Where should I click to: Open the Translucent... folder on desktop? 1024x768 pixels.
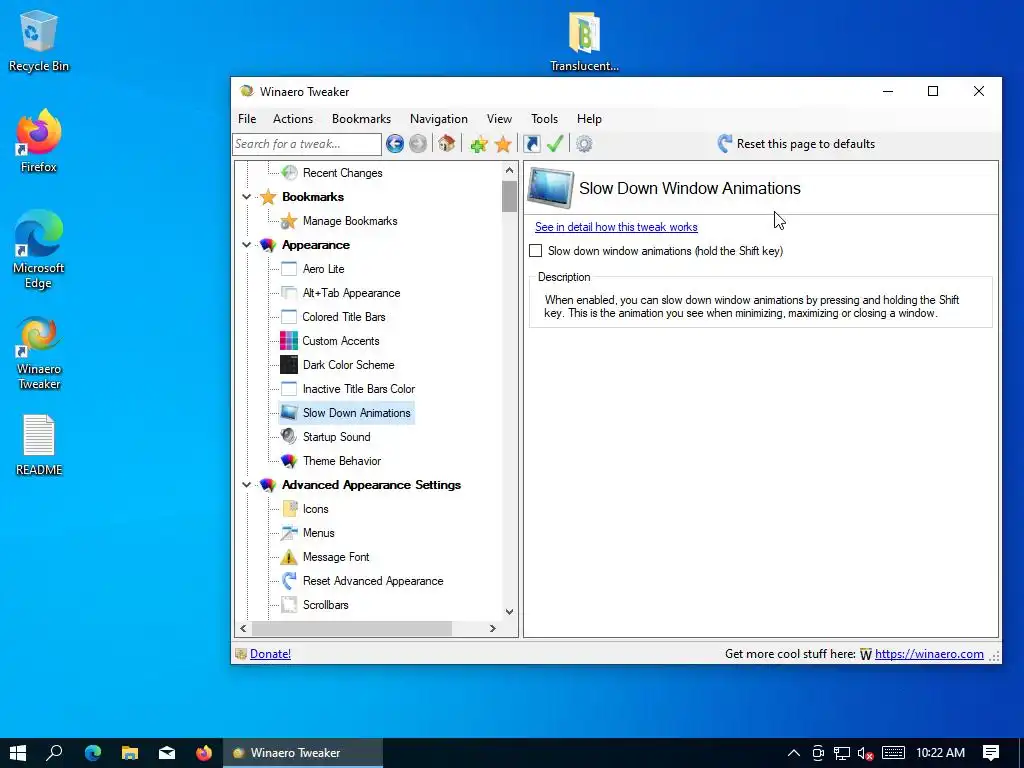pos(584,42)
